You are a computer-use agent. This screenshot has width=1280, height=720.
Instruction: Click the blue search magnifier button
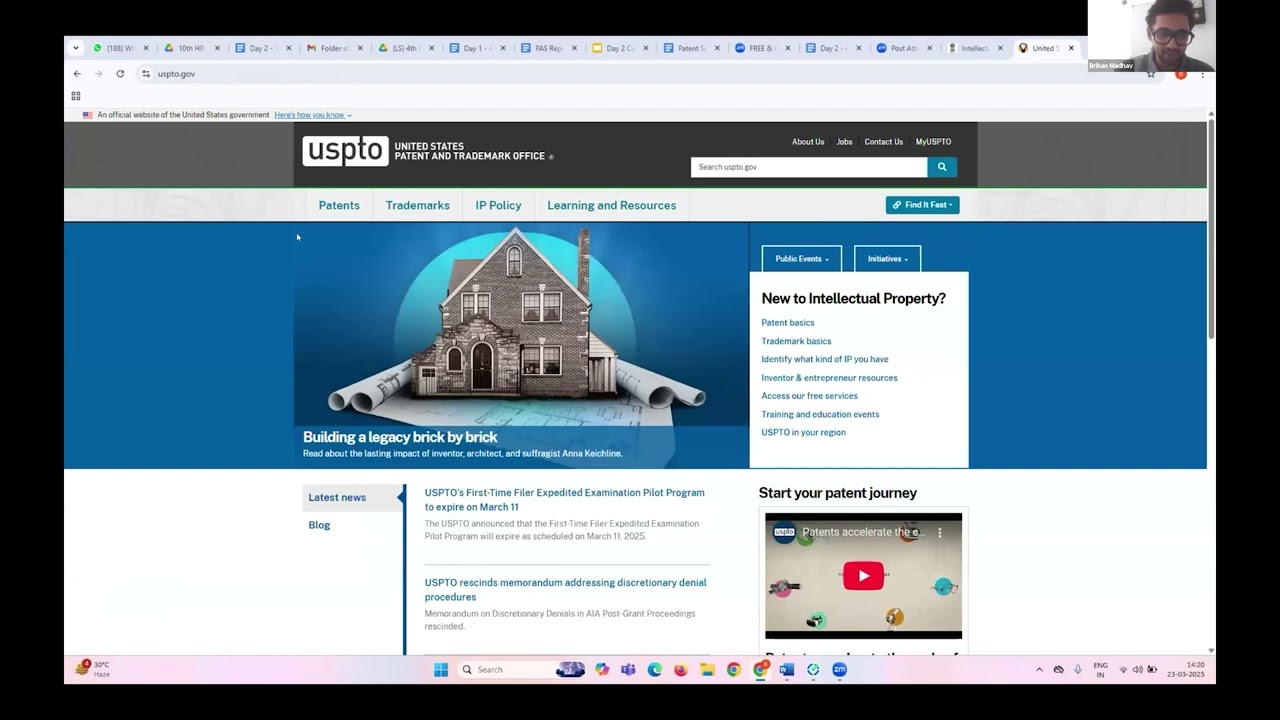(942, 167)
